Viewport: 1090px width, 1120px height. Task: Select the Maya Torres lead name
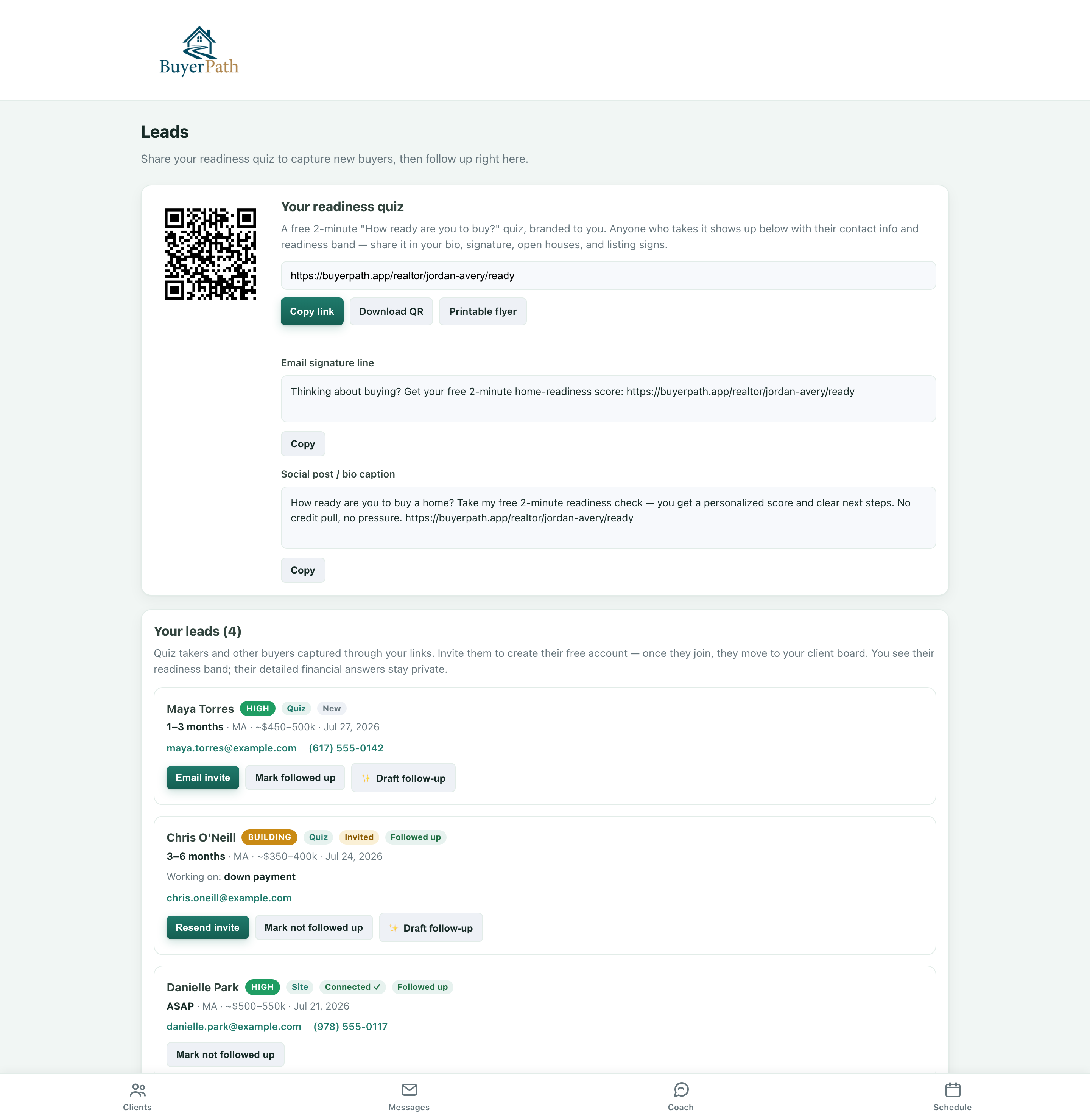[200, 709]
